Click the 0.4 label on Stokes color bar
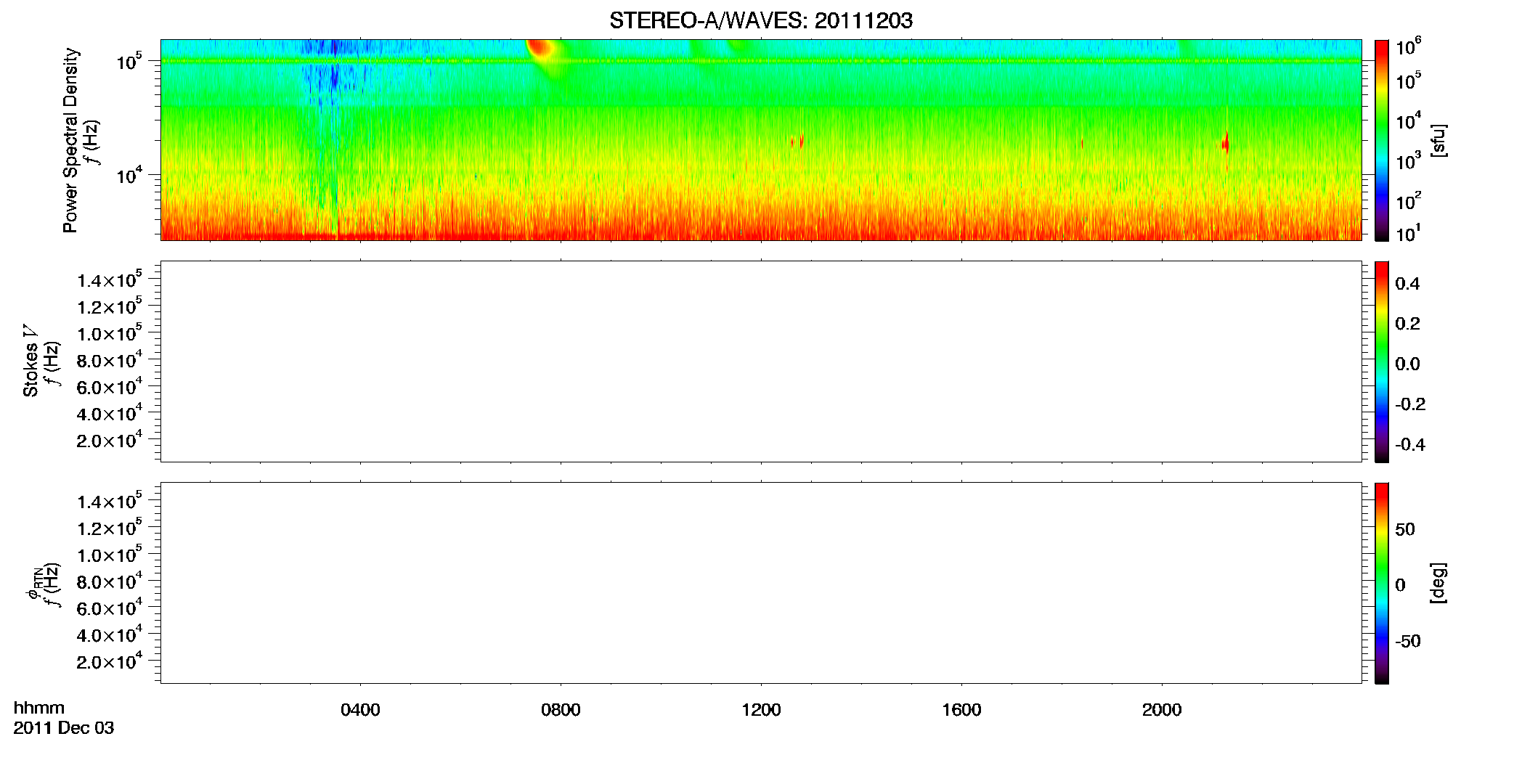Viewport: 1522px width, 784px height. (1407, 284)
